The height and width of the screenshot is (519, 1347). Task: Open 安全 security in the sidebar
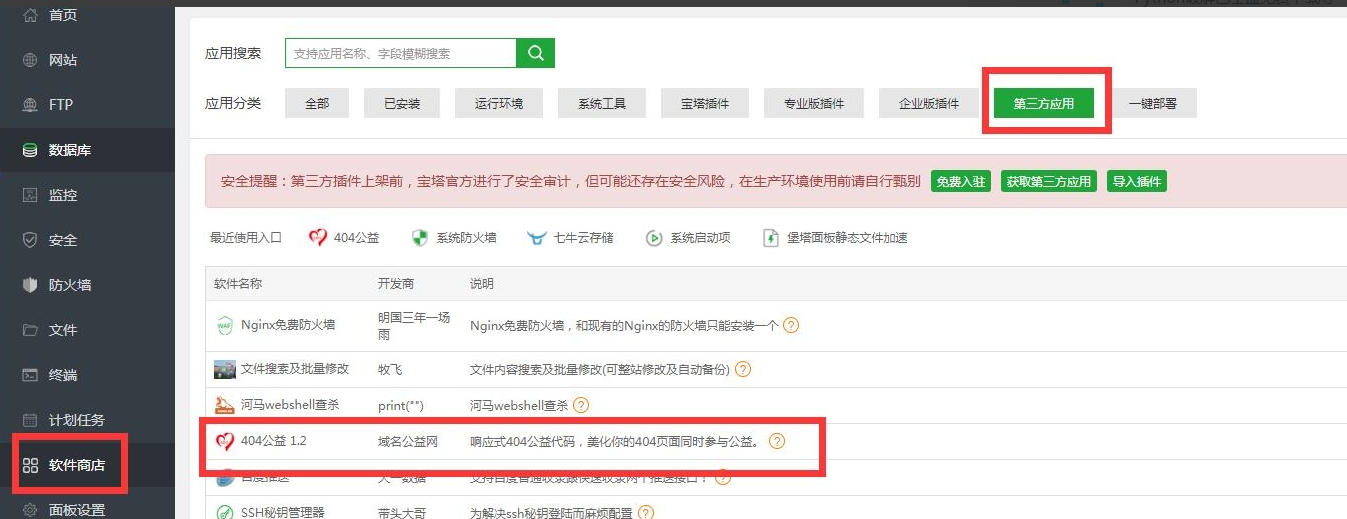pos(62,240)
